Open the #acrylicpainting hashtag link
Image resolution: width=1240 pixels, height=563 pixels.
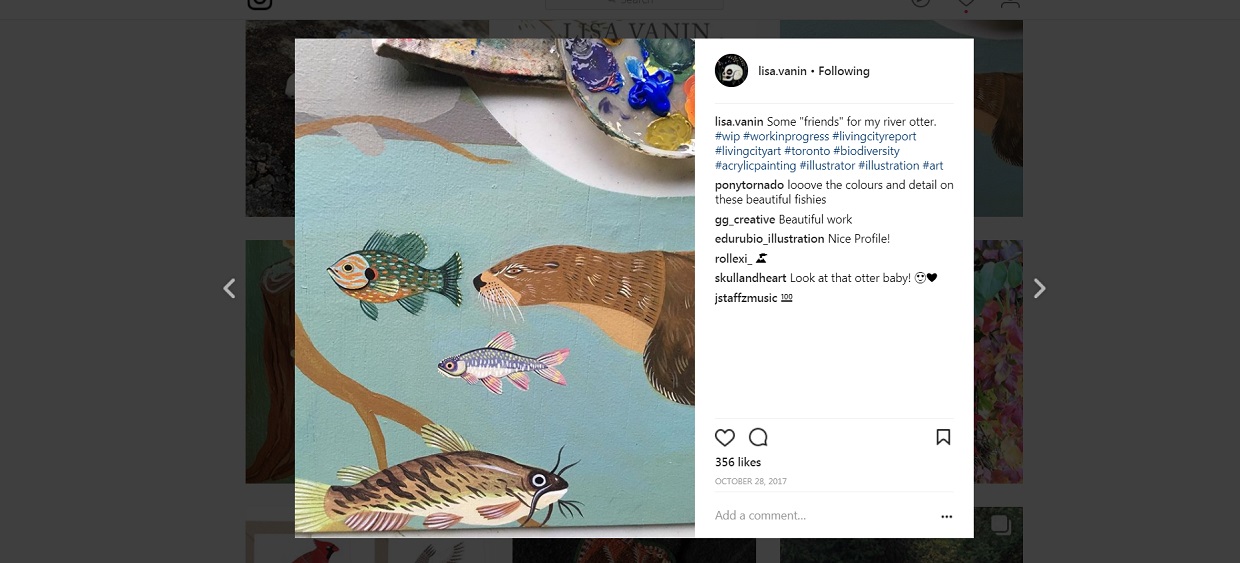pyautogui.click(x=755, y=166)
